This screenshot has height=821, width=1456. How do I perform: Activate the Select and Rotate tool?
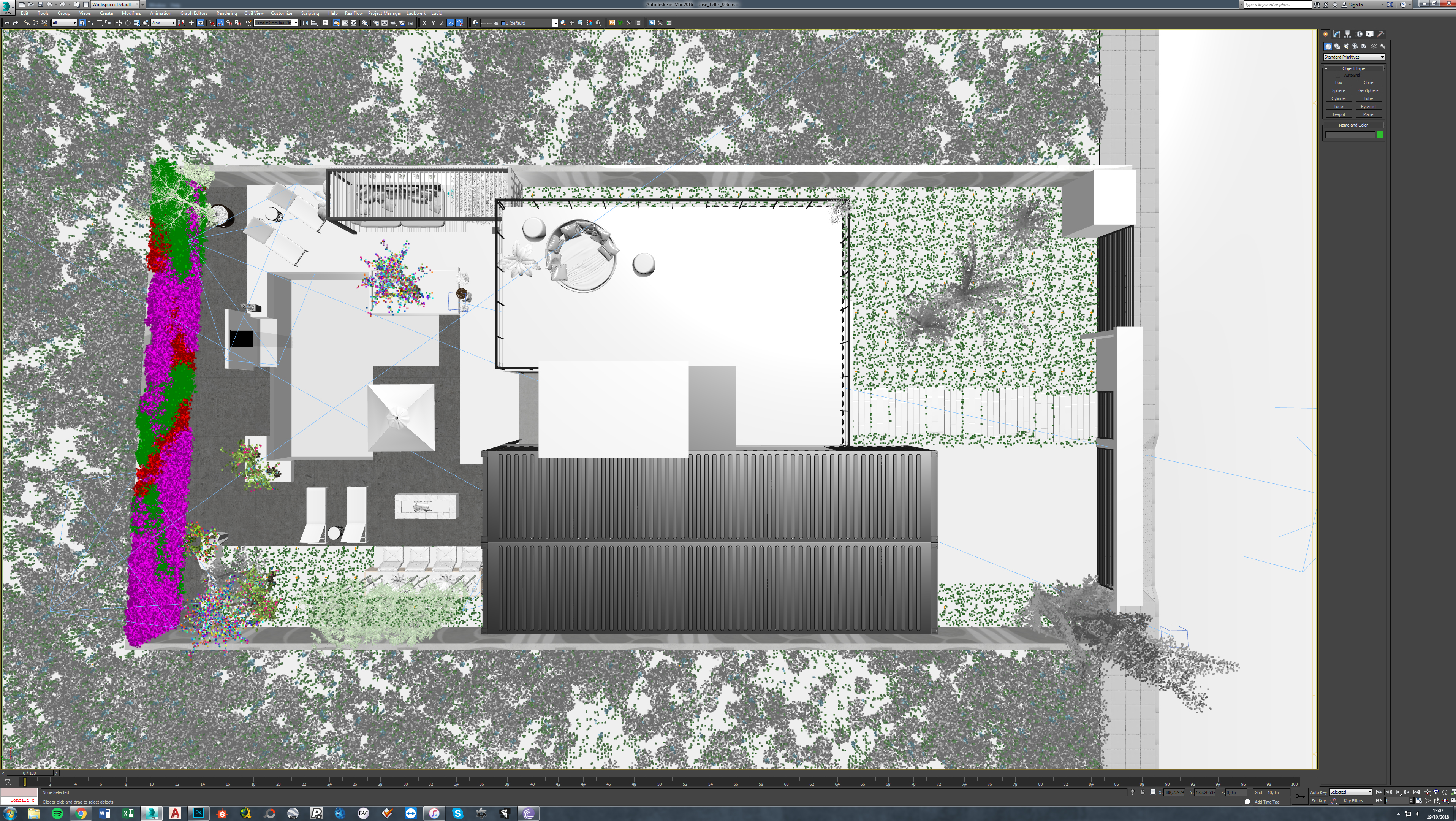(x=128, y=23)
